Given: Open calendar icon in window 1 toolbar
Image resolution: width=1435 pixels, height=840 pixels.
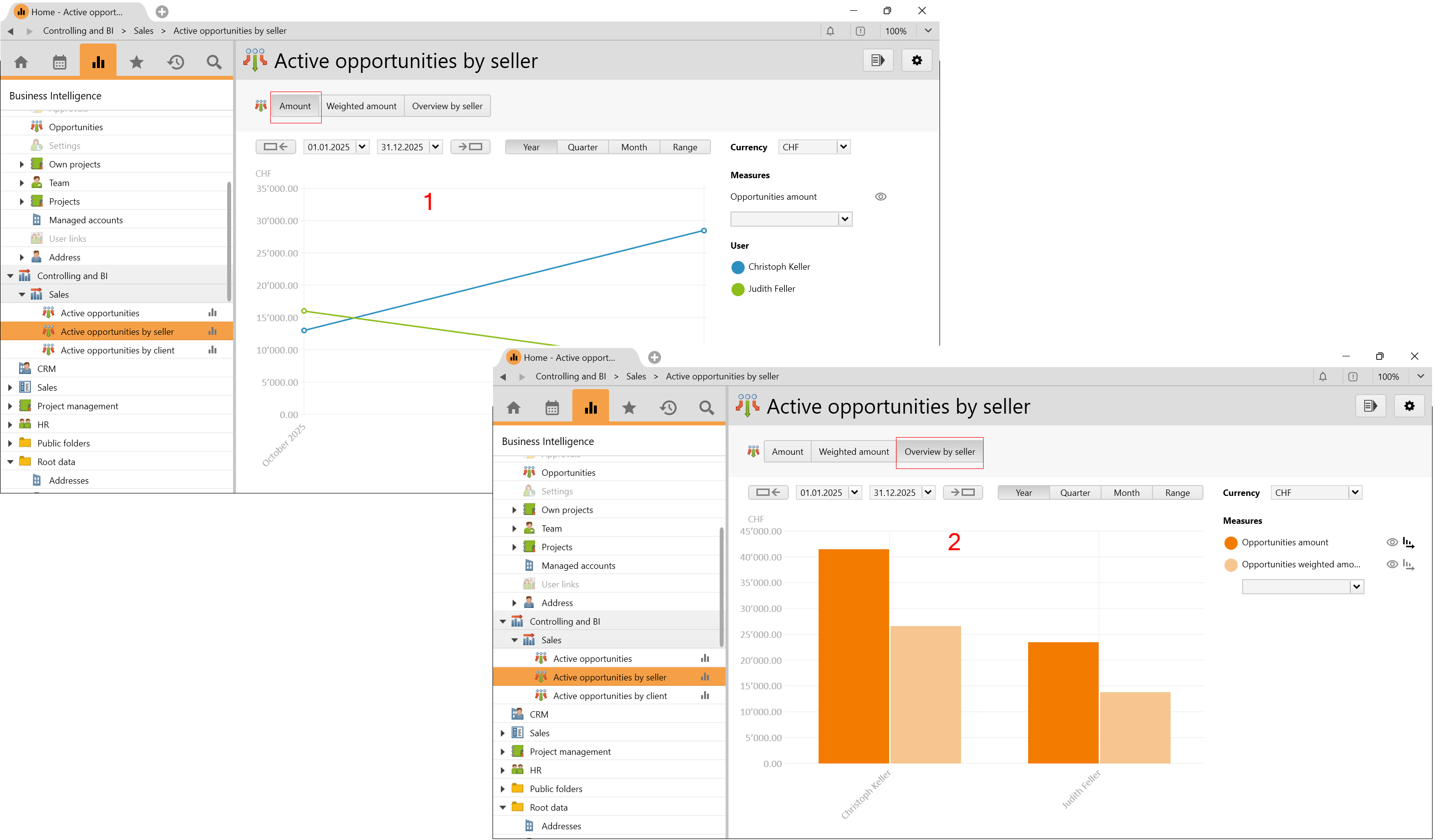Looking at the screenshot, I should point(59,62).
